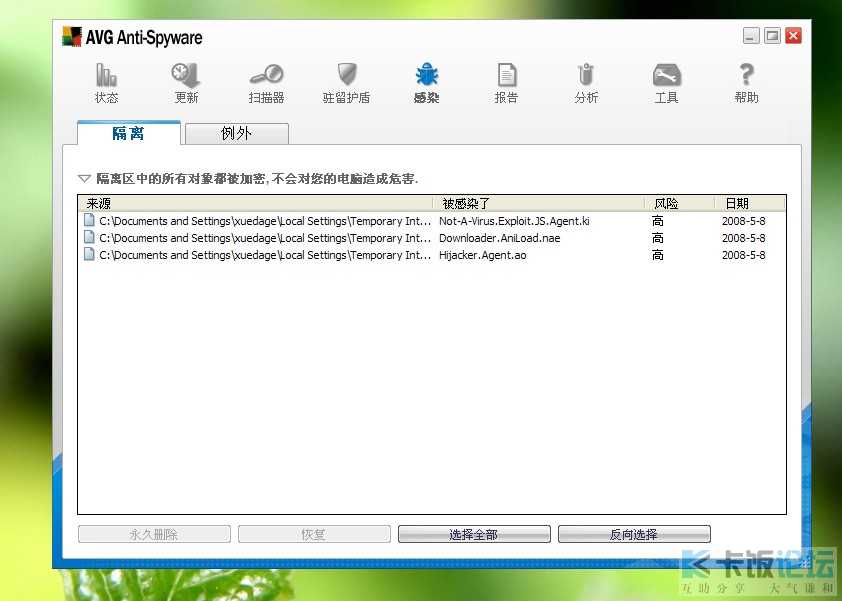Viewport: 842px width, 601px height.
Task: Sort by the 来源 column header
Action: coord(255,203)
